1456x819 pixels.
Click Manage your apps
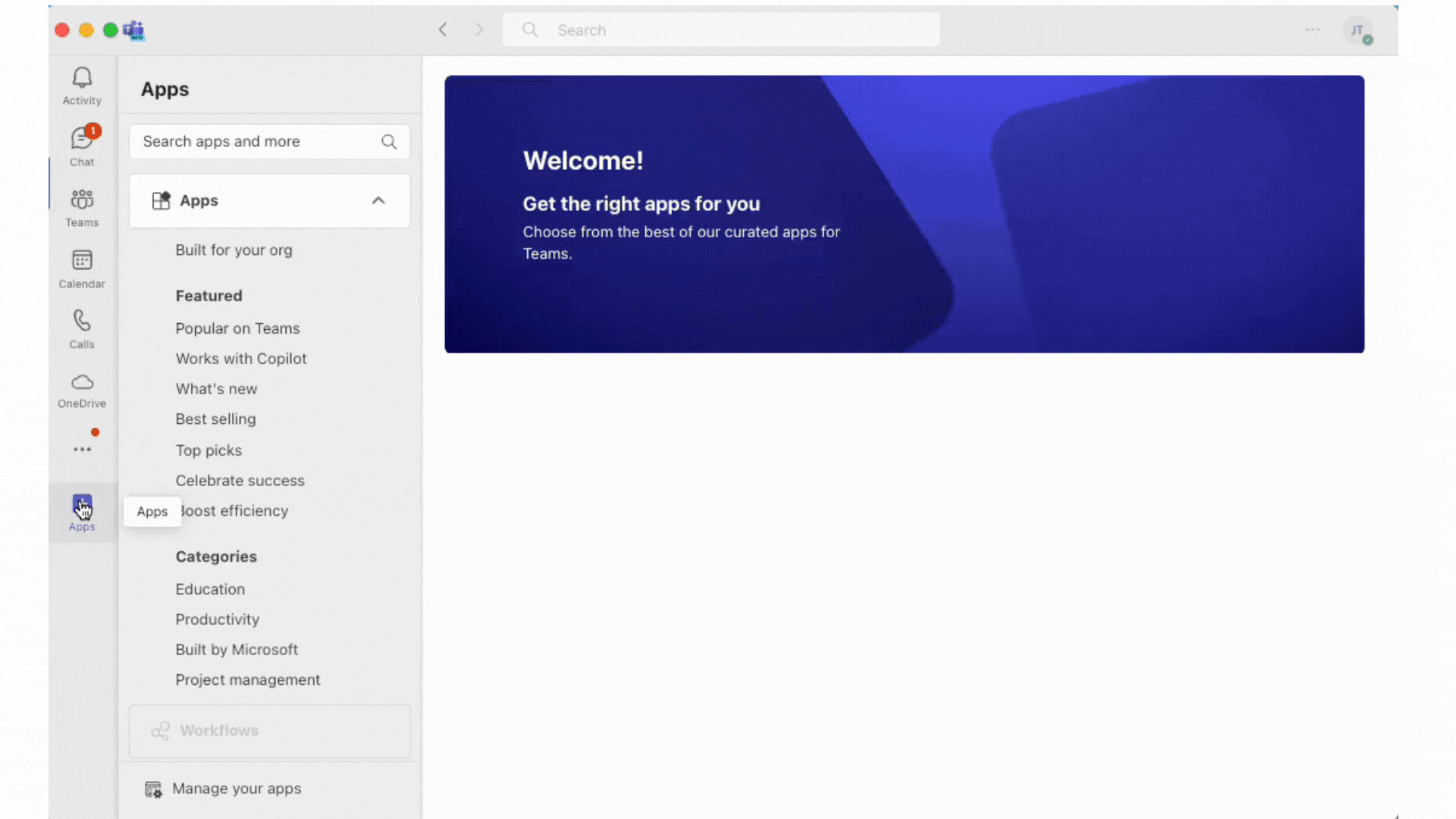pos(236,789)
